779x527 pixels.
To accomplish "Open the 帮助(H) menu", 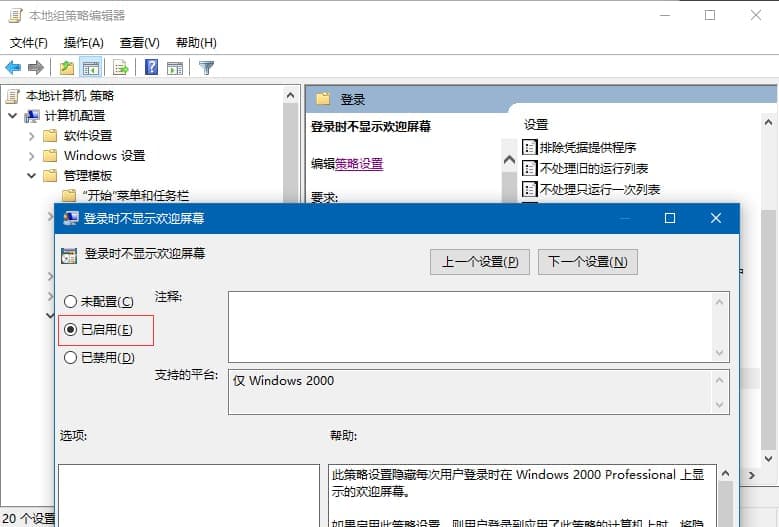I will coord(196,43).
